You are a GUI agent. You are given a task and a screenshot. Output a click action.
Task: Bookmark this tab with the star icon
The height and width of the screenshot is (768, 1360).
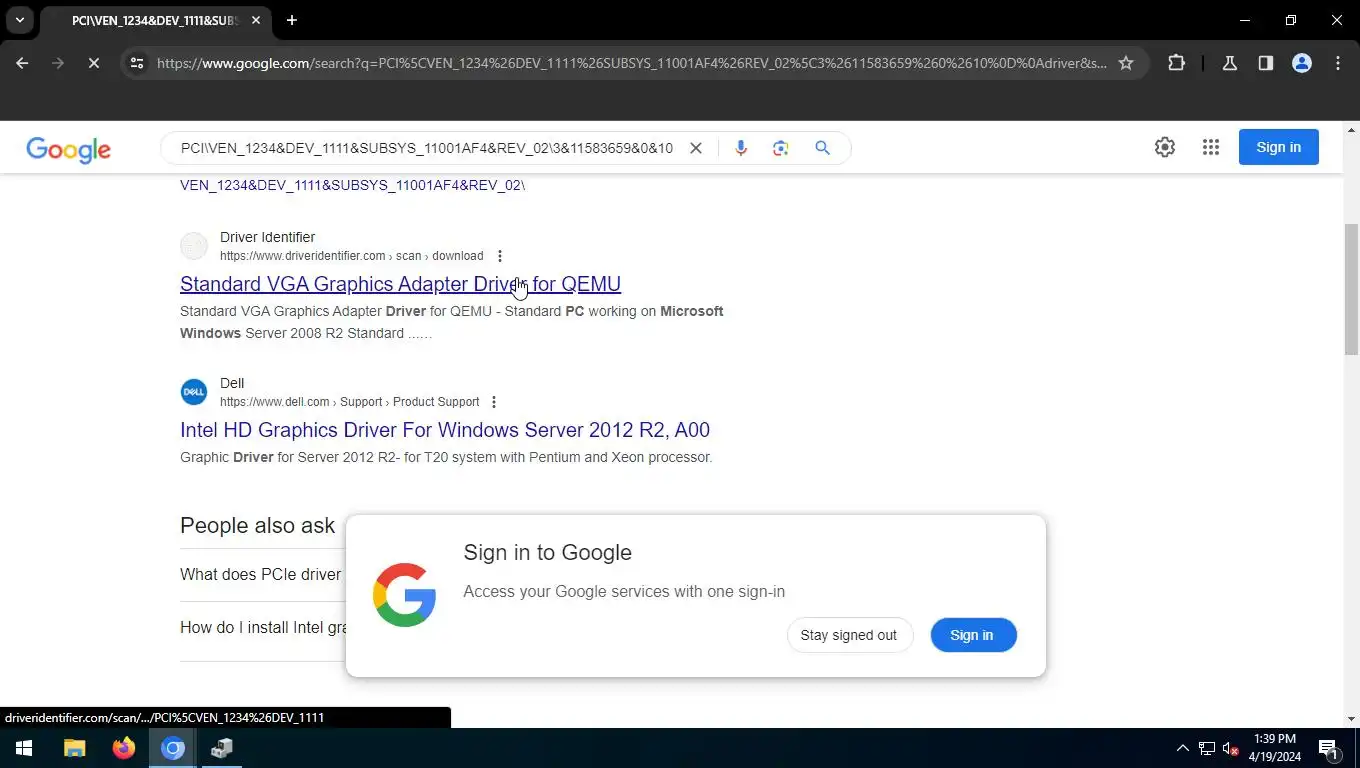1126,63
